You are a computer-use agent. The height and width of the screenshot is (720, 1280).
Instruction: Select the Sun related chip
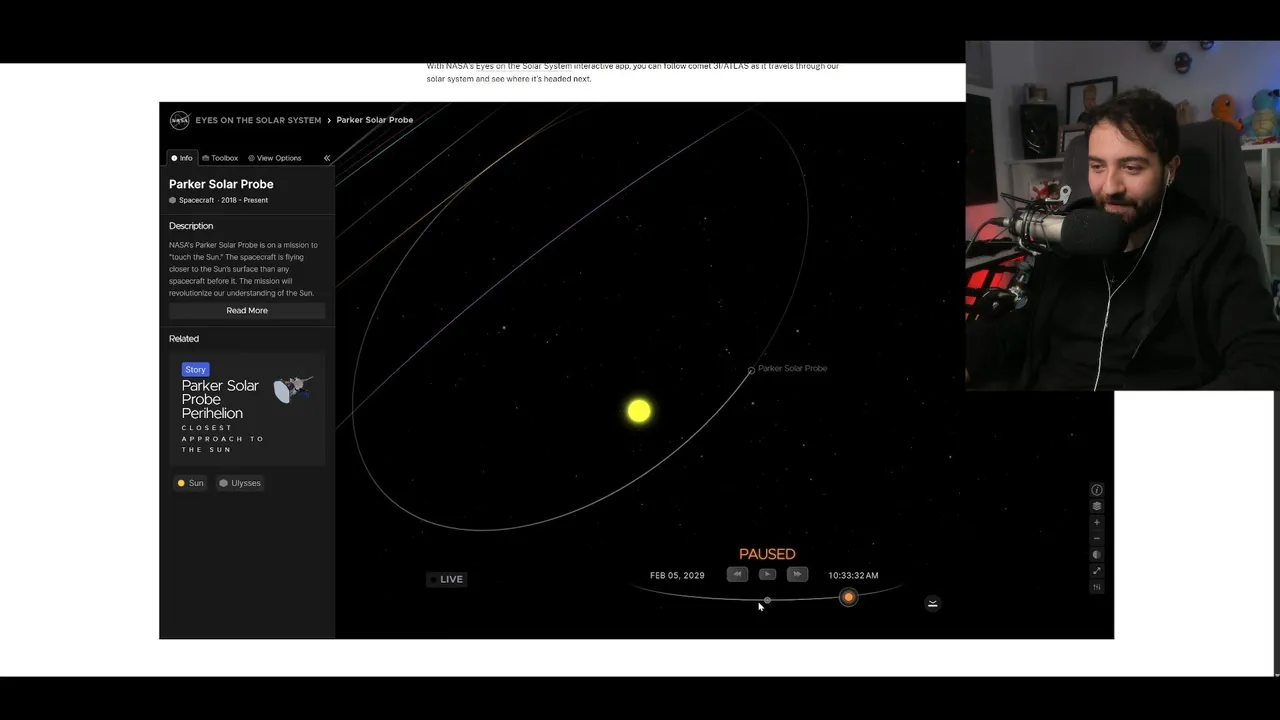pos(190,483)
